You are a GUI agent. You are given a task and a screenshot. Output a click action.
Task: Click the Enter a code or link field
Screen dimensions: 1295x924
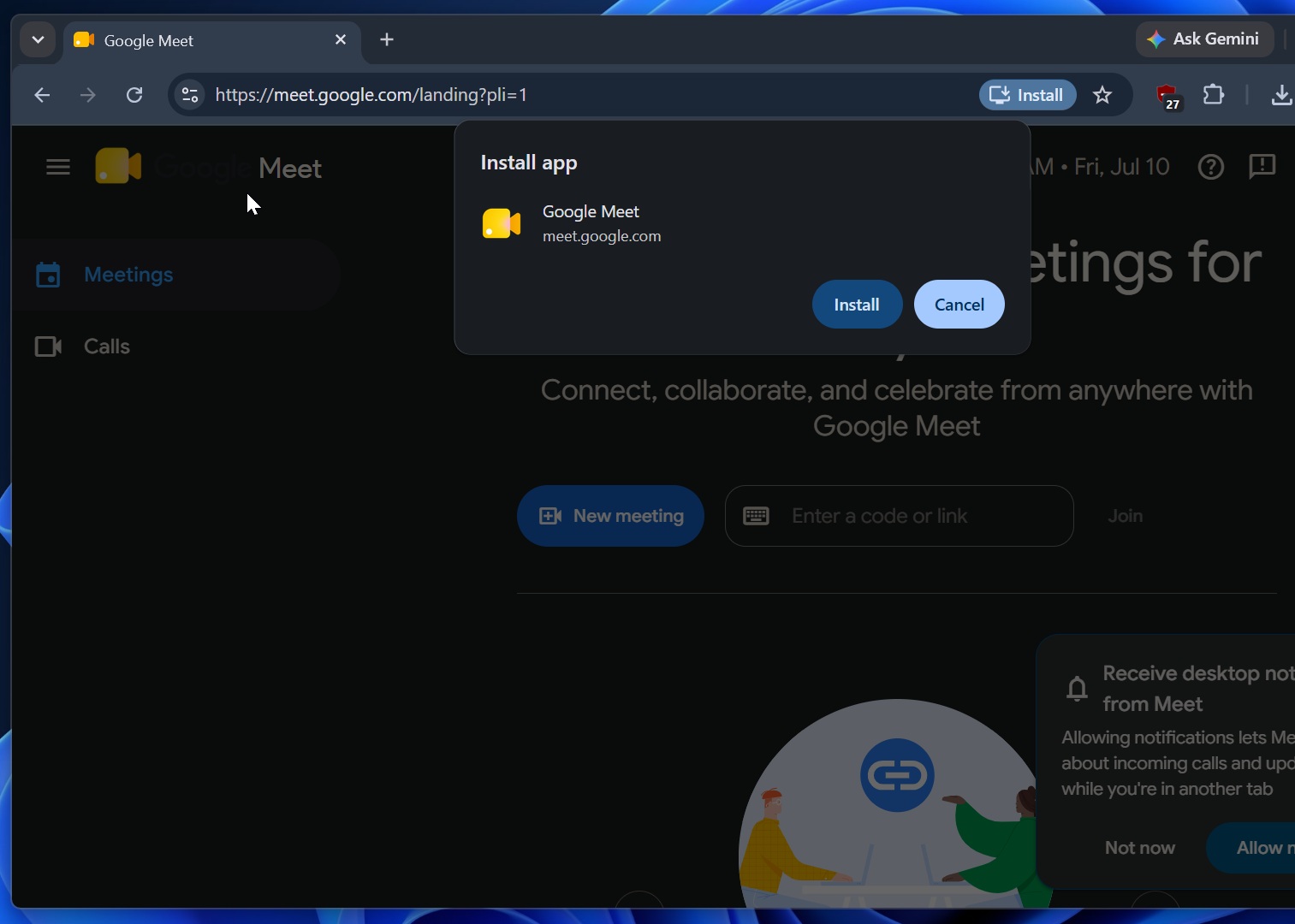coord(899,516)
